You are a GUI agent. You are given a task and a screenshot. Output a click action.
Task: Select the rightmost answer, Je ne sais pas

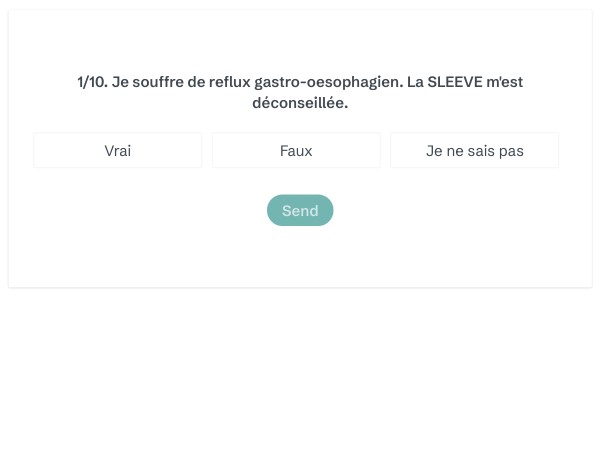click(474, 151)
